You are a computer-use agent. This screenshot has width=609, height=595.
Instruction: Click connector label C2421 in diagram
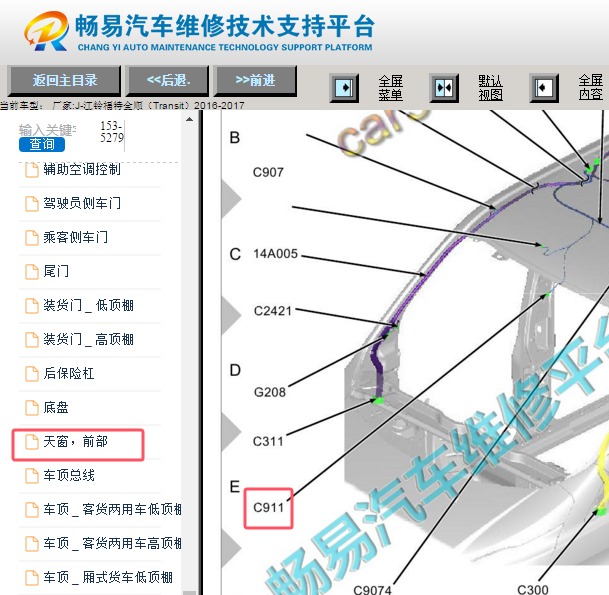(273, 311)
